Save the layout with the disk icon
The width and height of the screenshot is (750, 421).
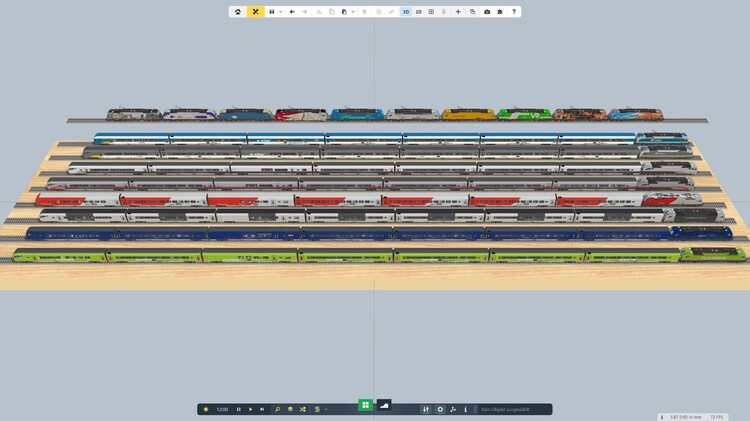pyautogui.click(x=272, y=11)
